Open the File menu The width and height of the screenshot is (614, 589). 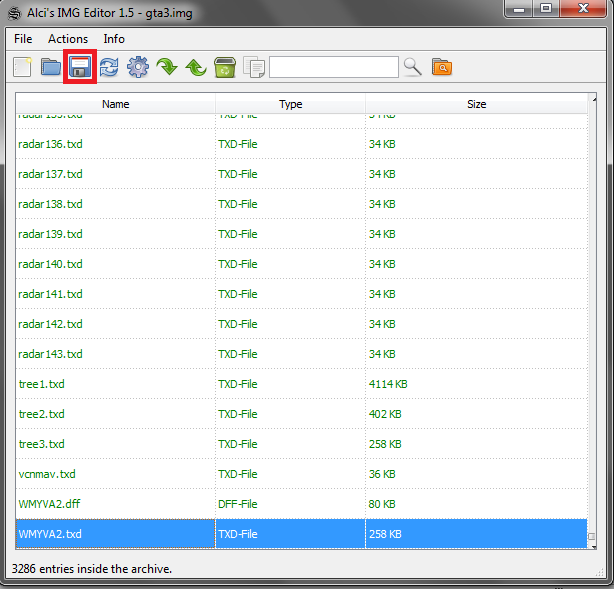click(x=23, y=39)
